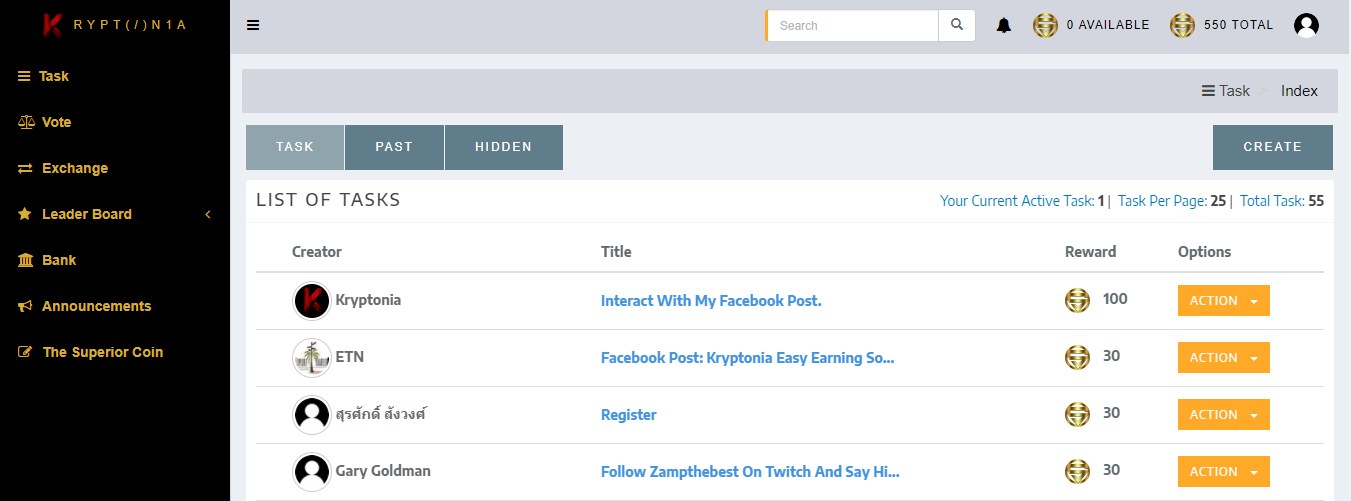Viewport: 1351px width, 501px height.
Task: Click the Vote scales icon in sidebar
Action: (26, 122)
